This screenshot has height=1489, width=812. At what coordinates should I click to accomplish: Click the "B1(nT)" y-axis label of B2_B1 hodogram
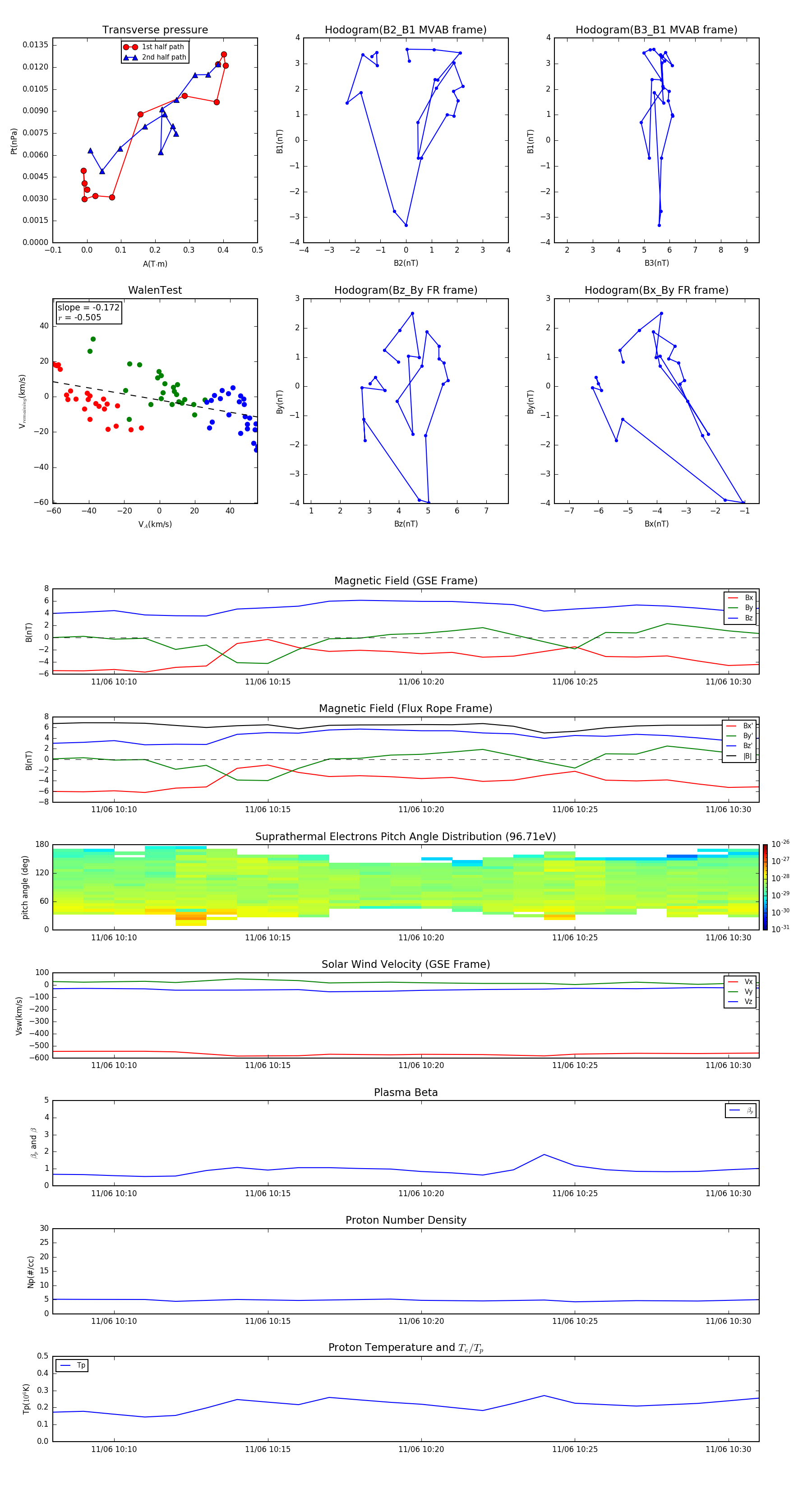(x=280, y=141)
